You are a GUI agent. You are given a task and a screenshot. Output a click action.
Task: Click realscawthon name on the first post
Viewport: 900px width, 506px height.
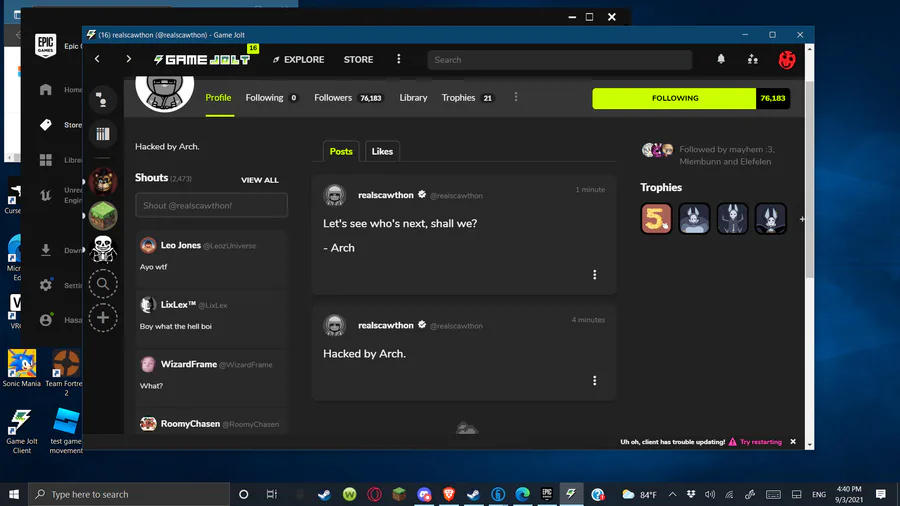[x=386, y=195]
